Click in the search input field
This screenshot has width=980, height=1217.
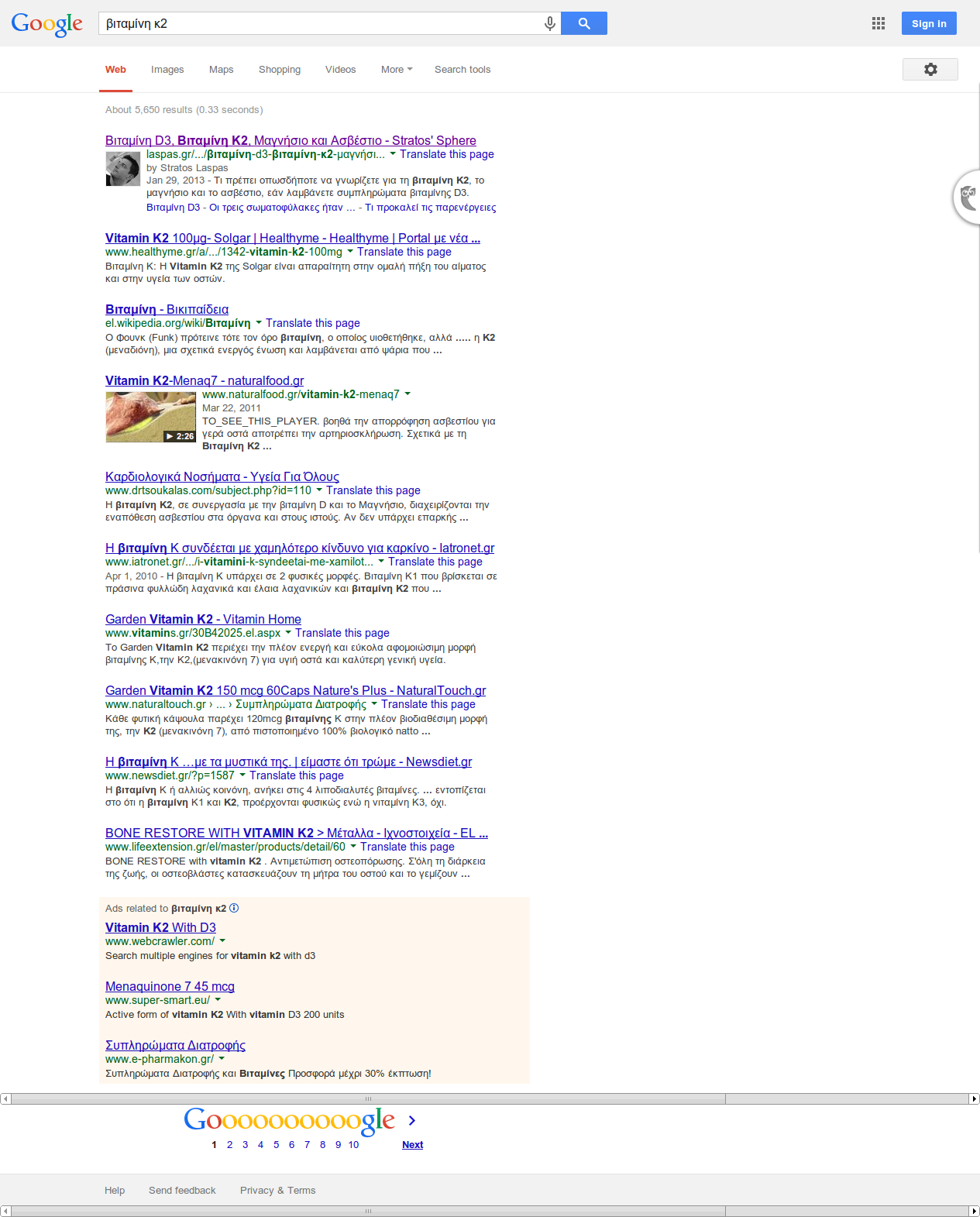(x=322, y=23)
